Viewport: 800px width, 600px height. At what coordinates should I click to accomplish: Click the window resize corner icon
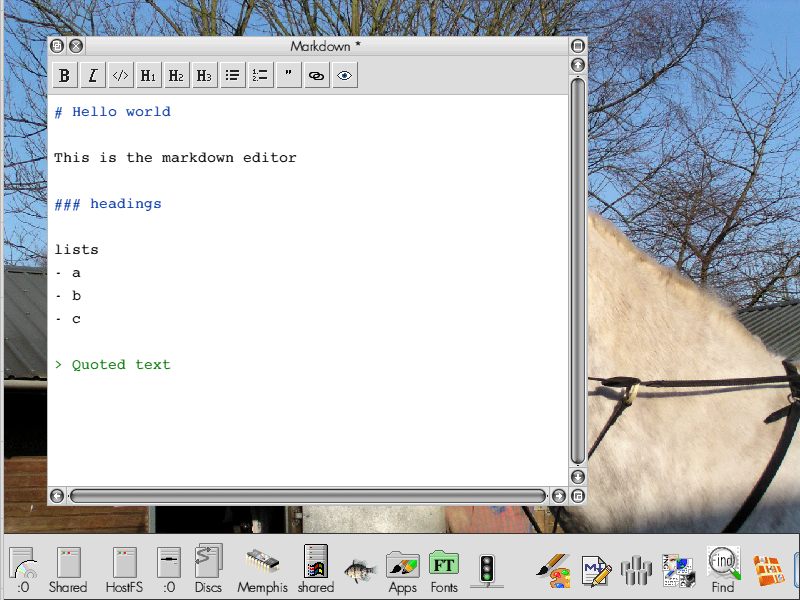pos(578,496)
